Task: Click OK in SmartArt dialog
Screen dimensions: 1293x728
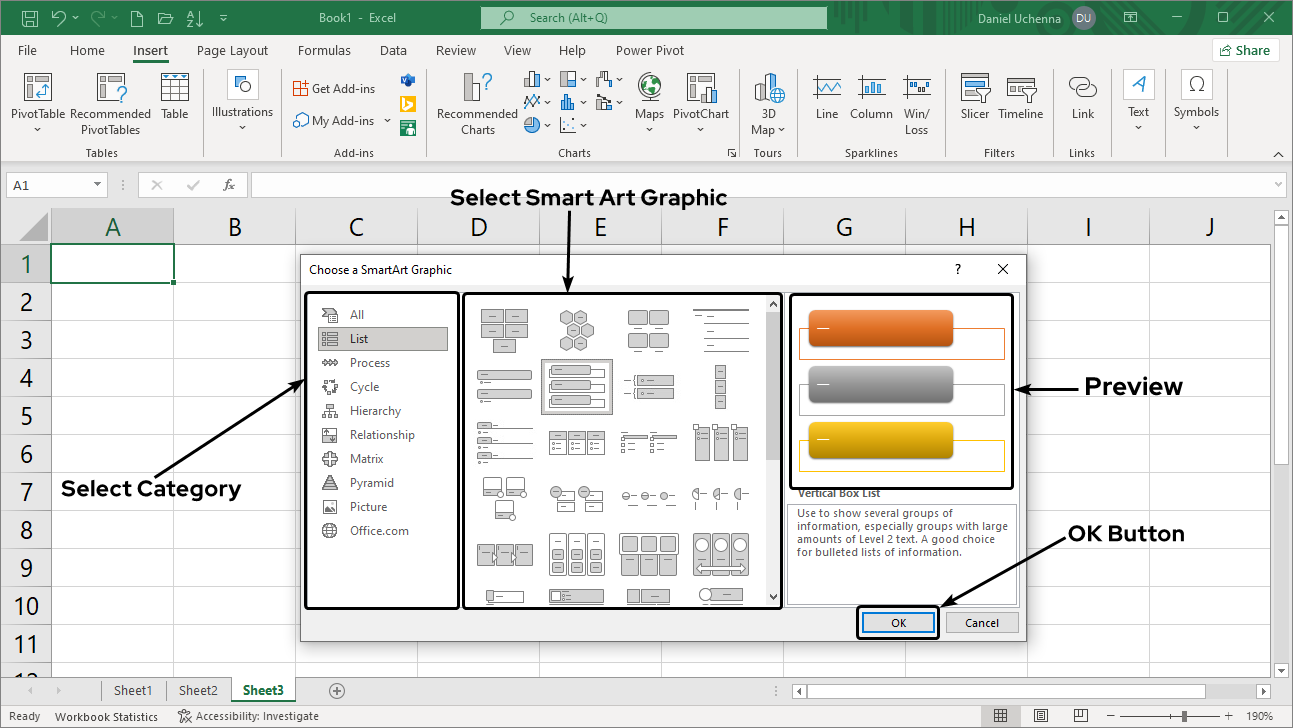Action: tap(898, 623)
